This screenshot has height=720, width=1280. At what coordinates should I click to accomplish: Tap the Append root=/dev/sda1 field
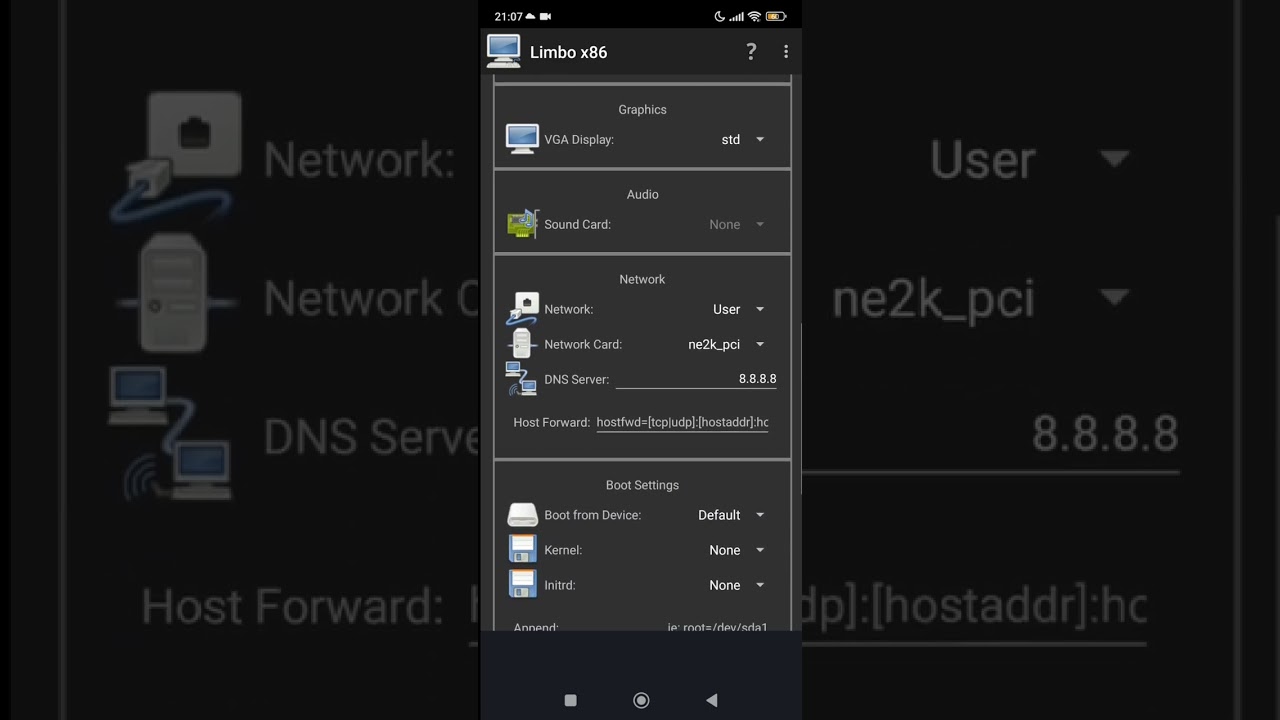coord(717,627)
